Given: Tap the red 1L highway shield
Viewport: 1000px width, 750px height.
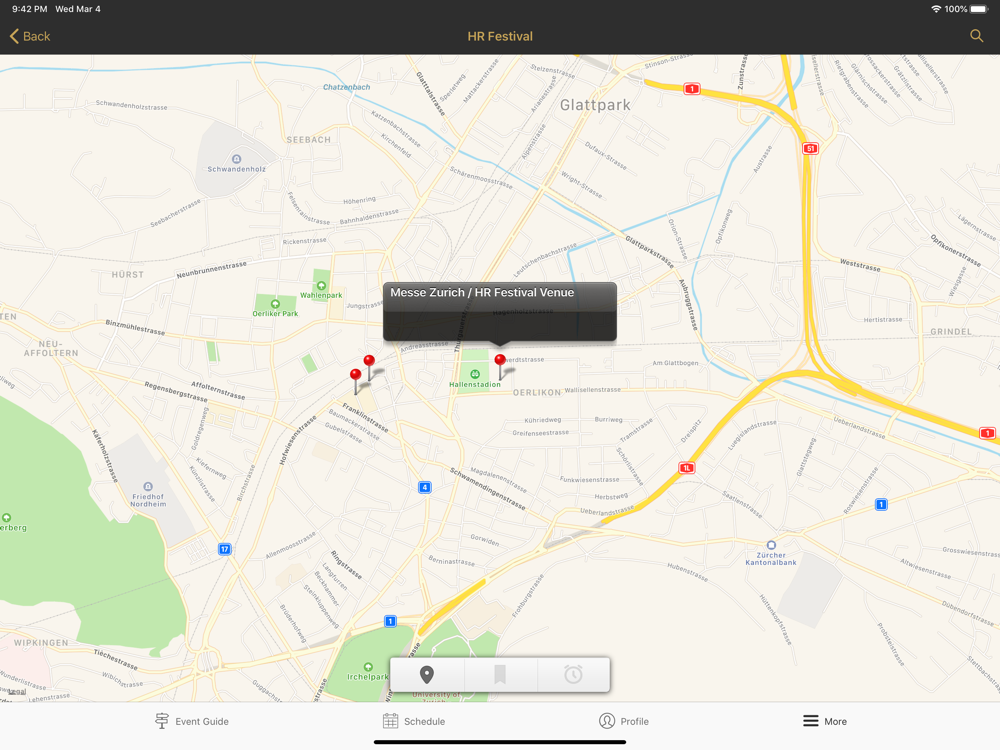Looking at the screenshot, I should tap(686, 468).
